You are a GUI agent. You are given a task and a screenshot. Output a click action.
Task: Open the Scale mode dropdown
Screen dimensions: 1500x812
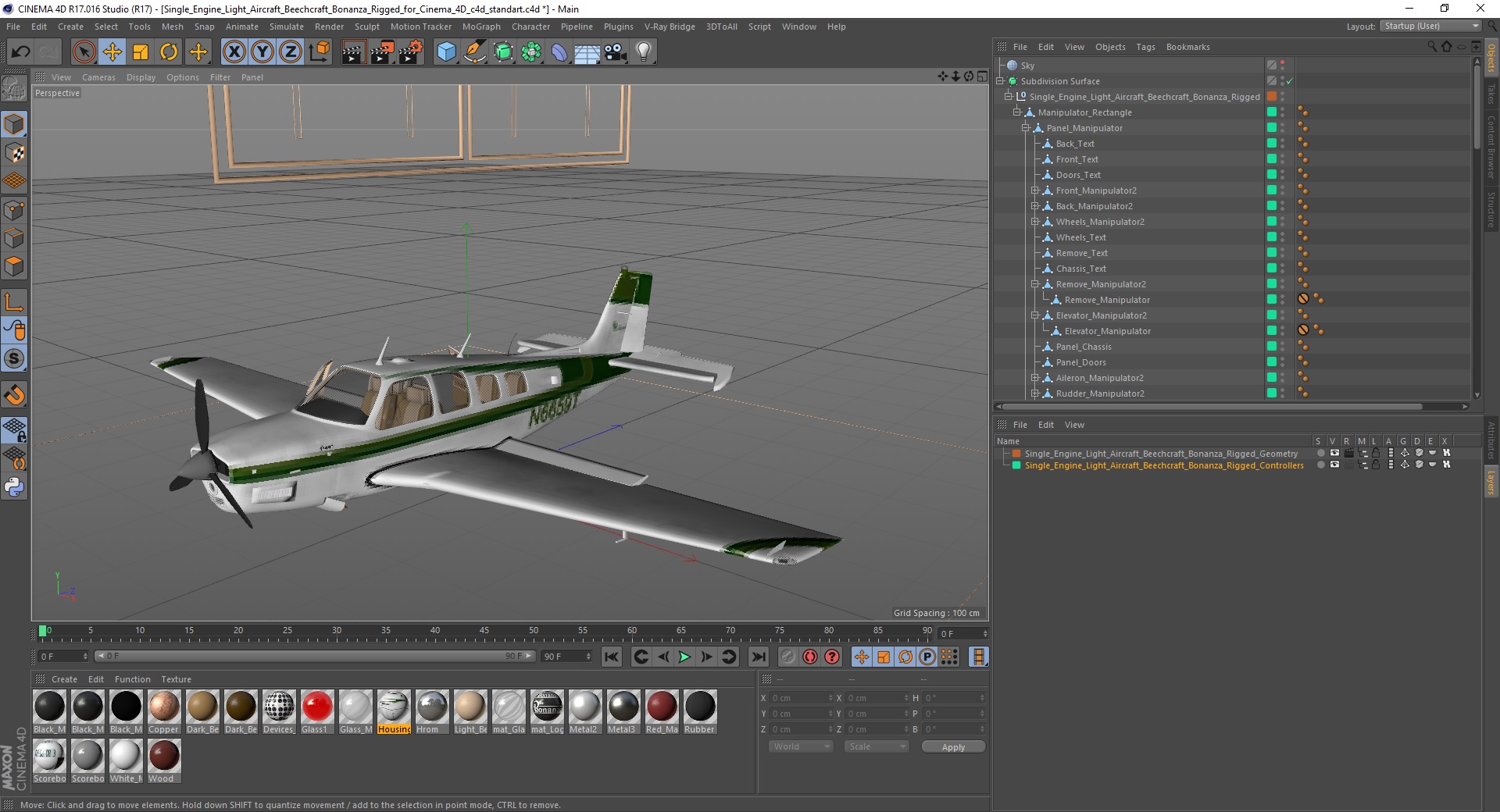(877, 746)
